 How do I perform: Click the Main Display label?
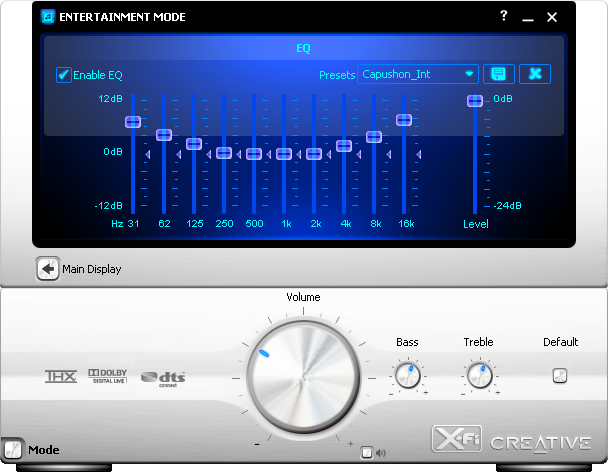coord(92,269)
